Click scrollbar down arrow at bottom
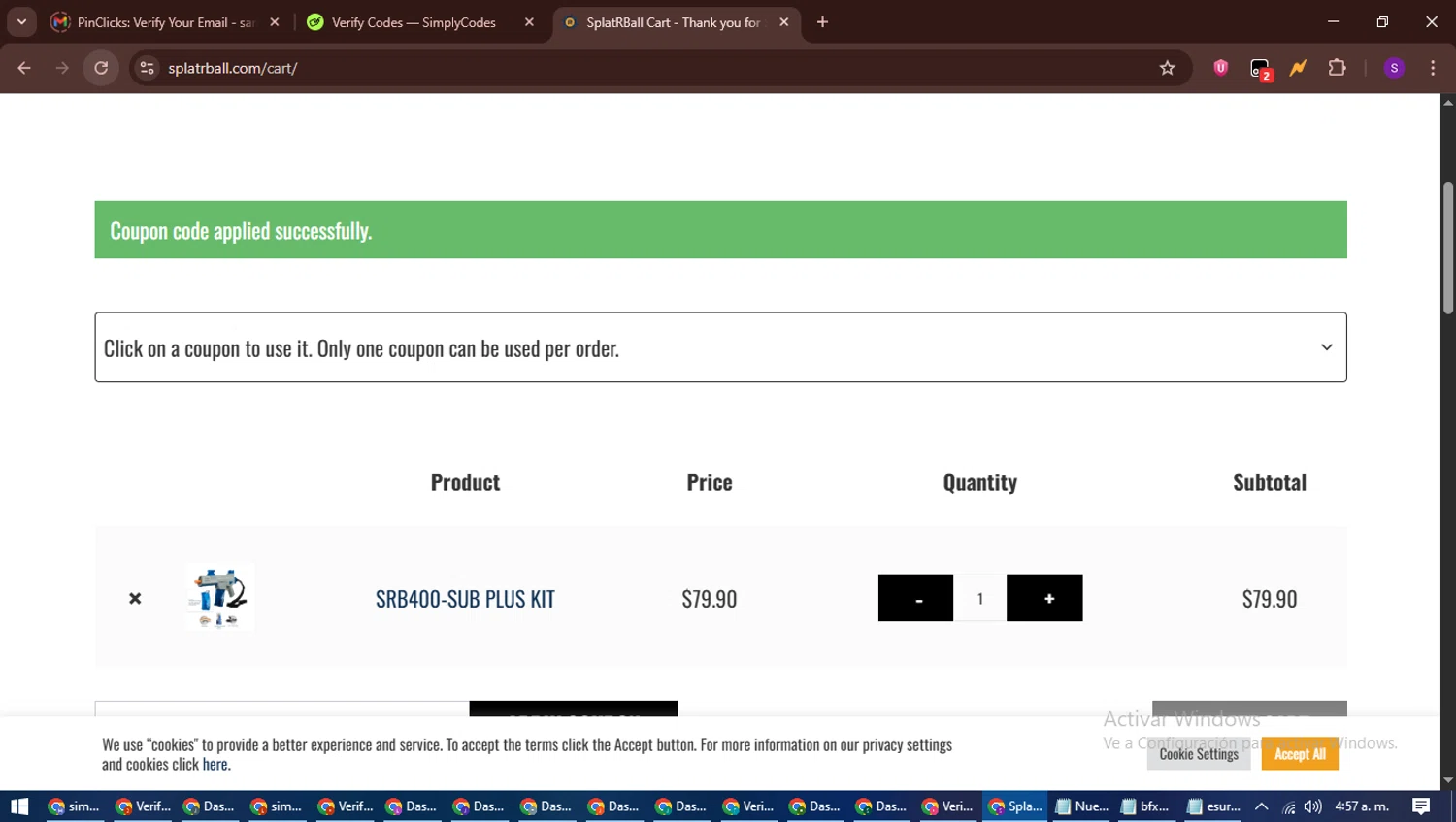The width and height of the screenshot is (1456, 822). pyautogui.click(x=1448, y=780)
